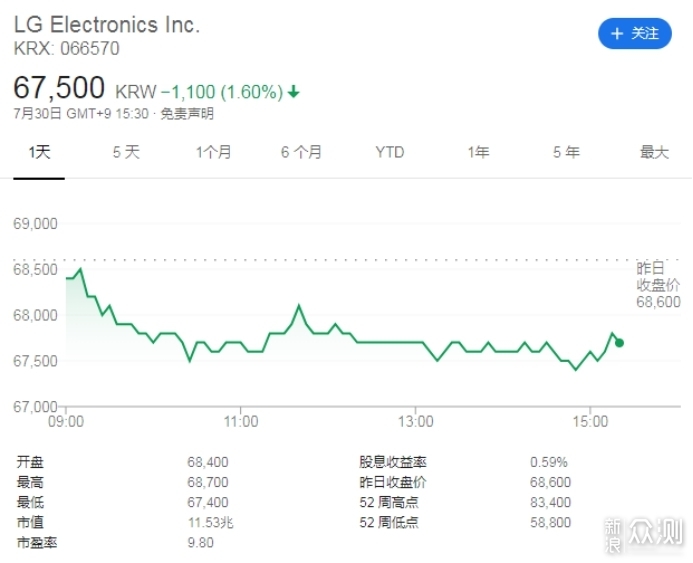Click the 11:00 time axis label
693x563 pixels.
click(241, 421)
